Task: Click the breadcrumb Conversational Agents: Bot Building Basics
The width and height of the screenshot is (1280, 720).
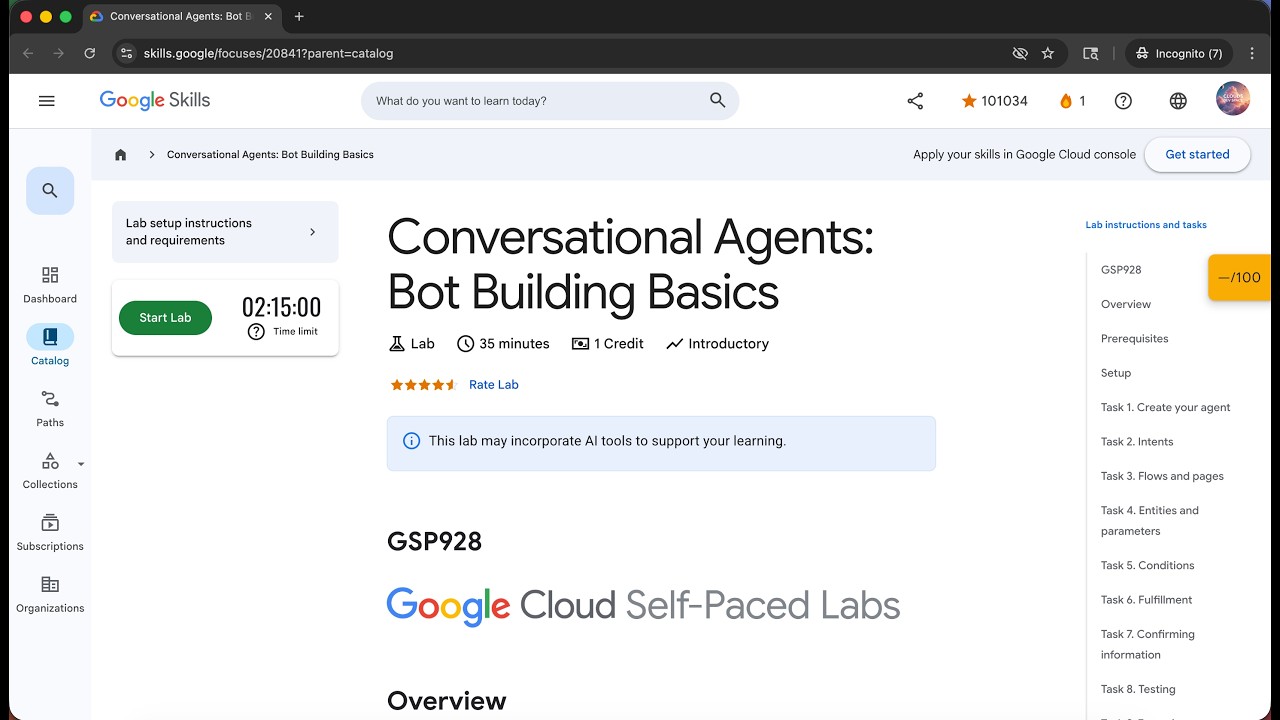Action: (270, 155)
